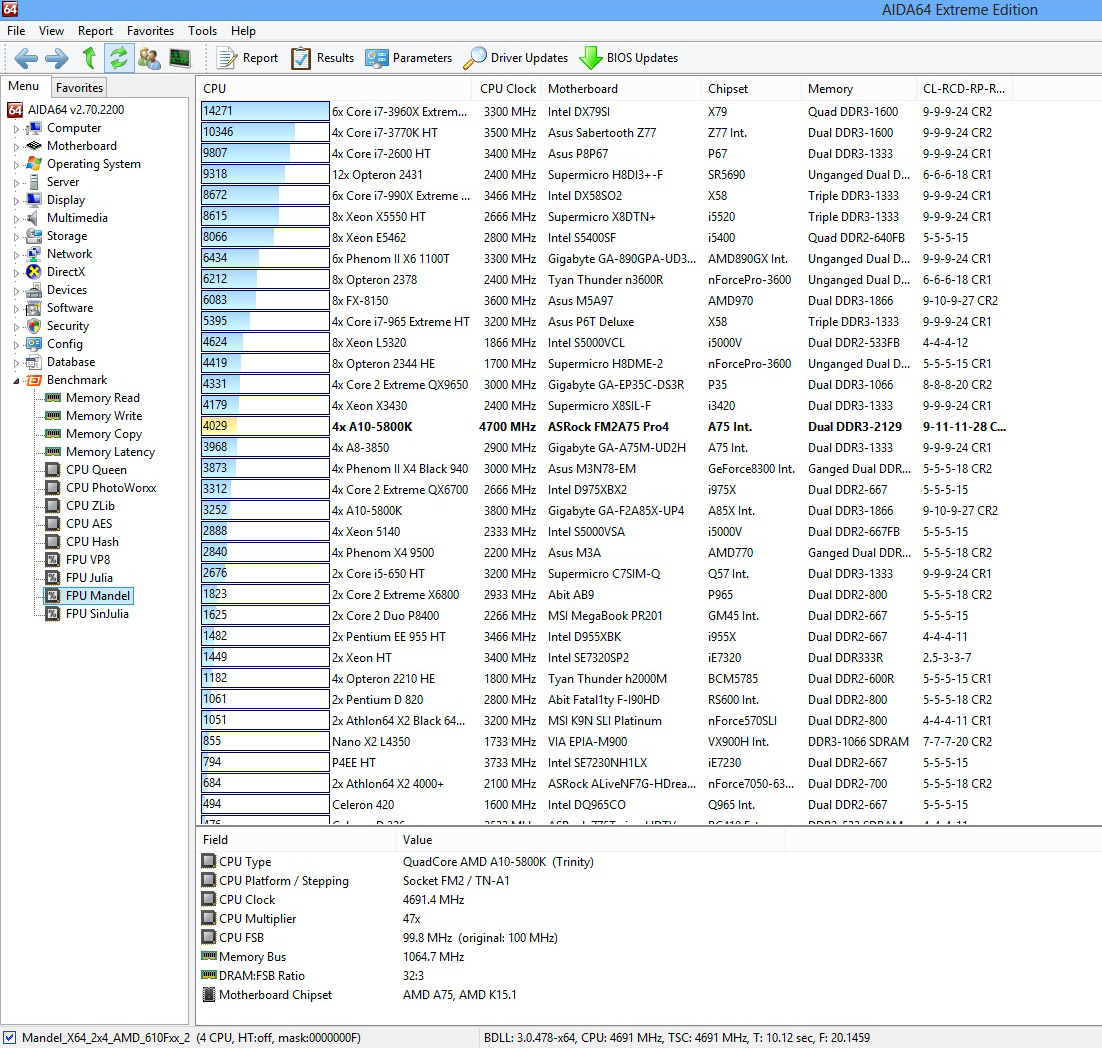Viewport: 1102px width, 1048px height.
Task: Open the View menu
Action: coord(51,31)
